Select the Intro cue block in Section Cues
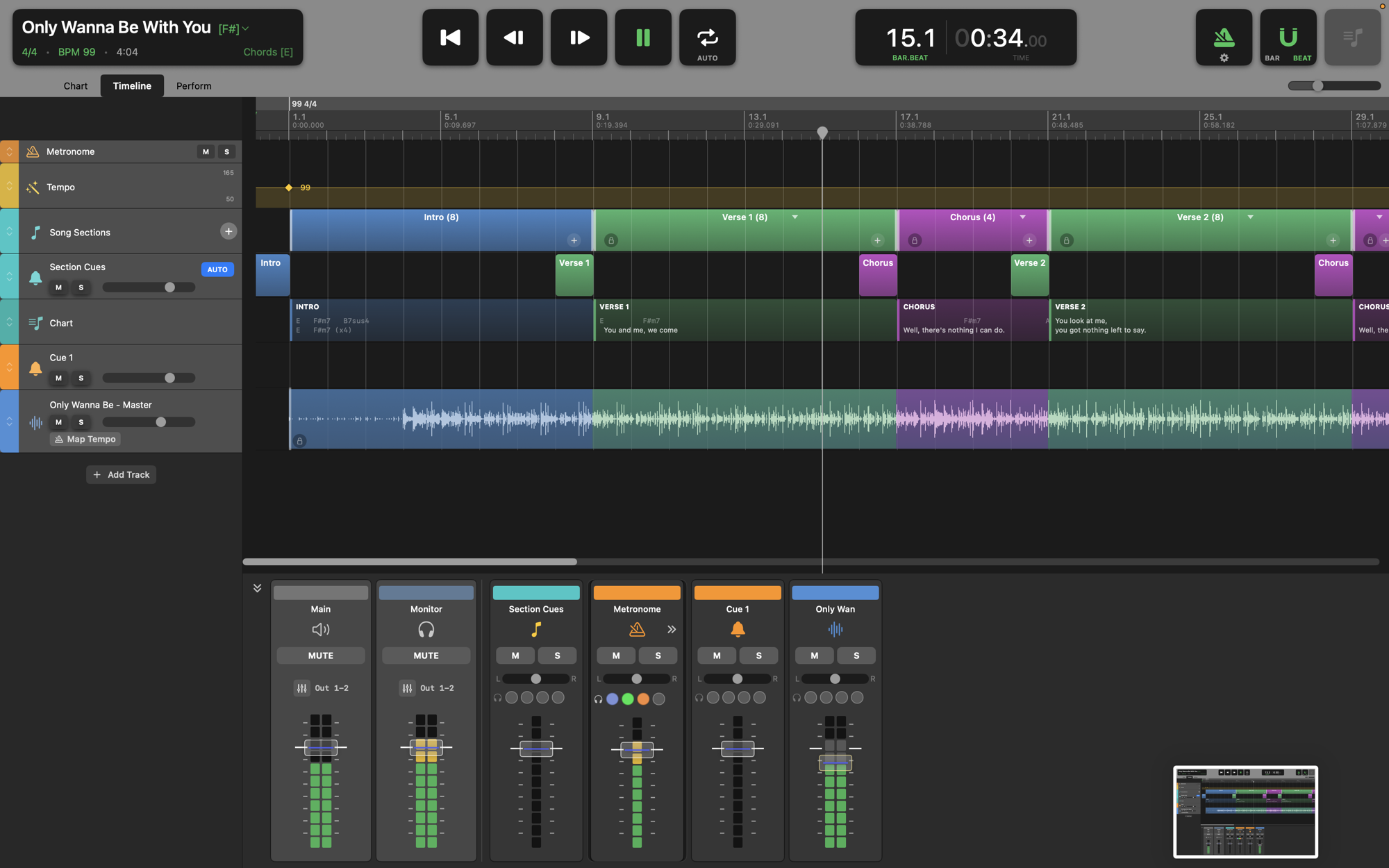The height and width of the screenshot is (868, 1389). tap(272, 275)
